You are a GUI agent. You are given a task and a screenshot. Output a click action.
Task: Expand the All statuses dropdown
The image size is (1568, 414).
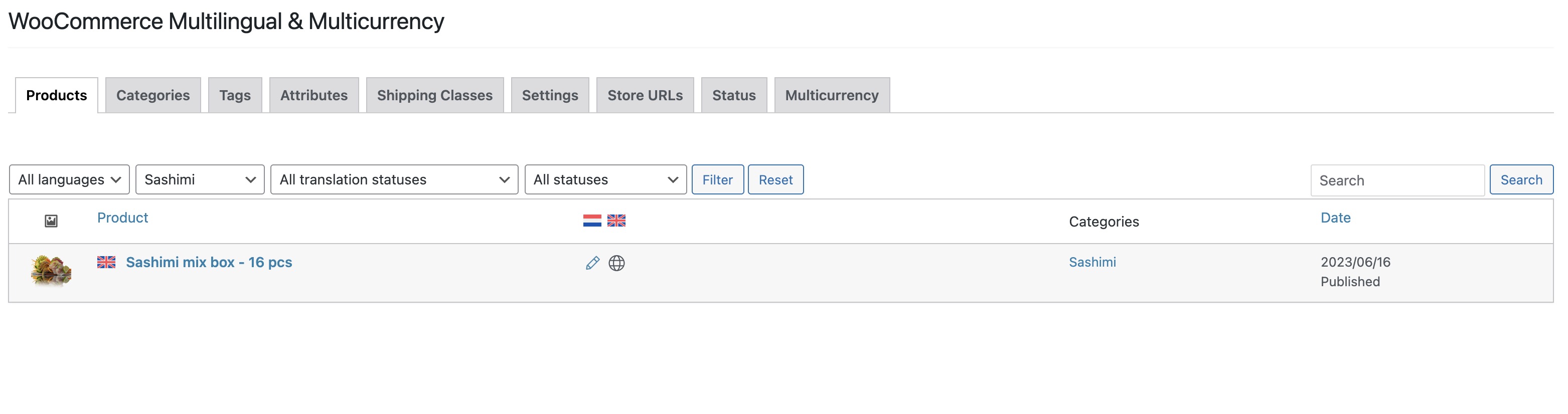(x=605, y=179)
